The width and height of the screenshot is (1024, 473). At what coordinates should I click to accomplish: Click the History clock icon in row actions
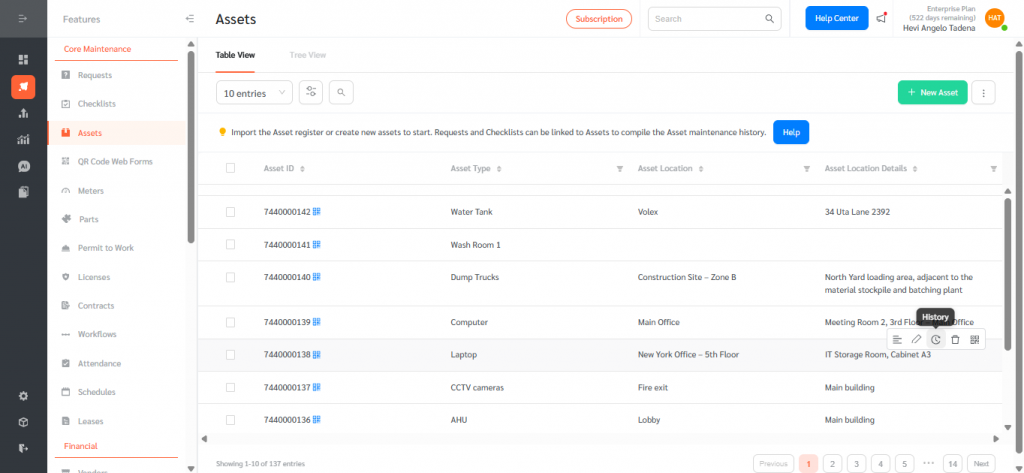pyautogui.click(x=936, y=340)
